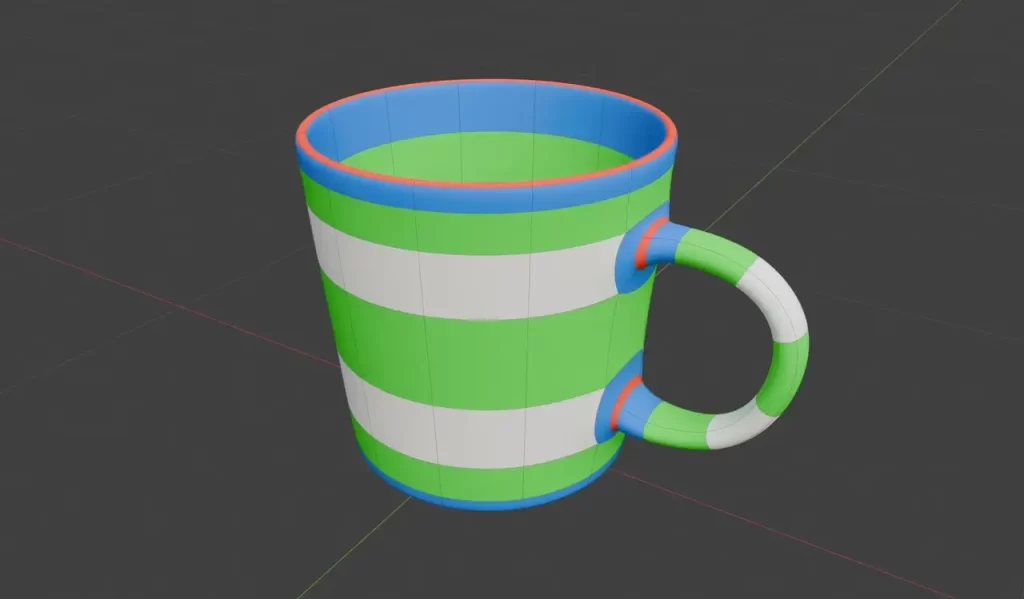
Task: Click the lower white segment of the handle
Action: (737, 427)
